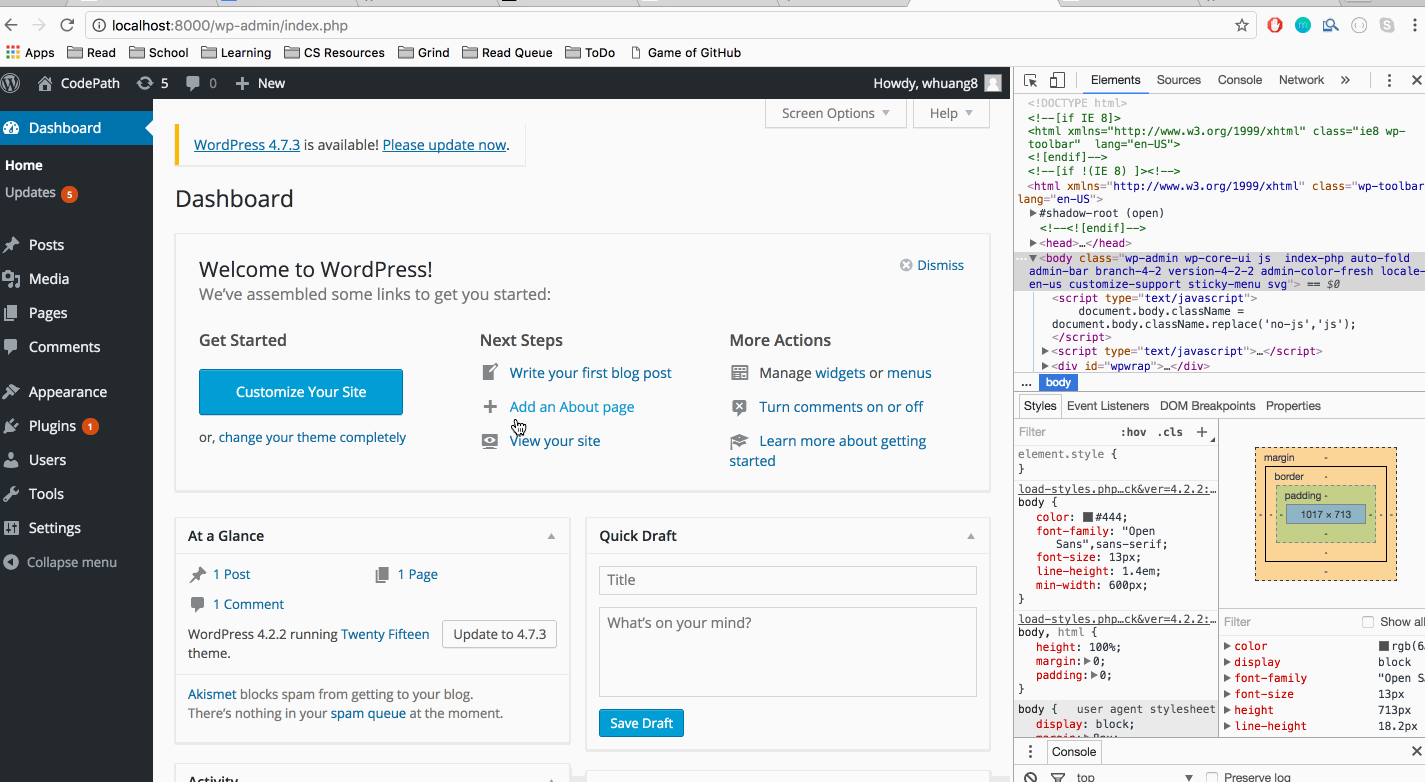1425x782 pixels.
Task: Click the Save Draft button
Action: (641, 723)
